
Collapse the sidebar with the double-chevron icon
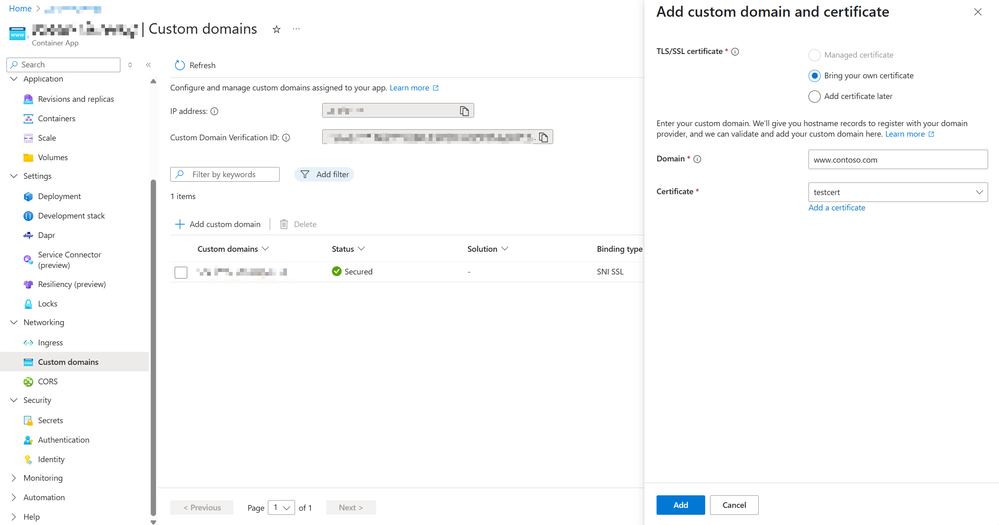click(148, 65)
